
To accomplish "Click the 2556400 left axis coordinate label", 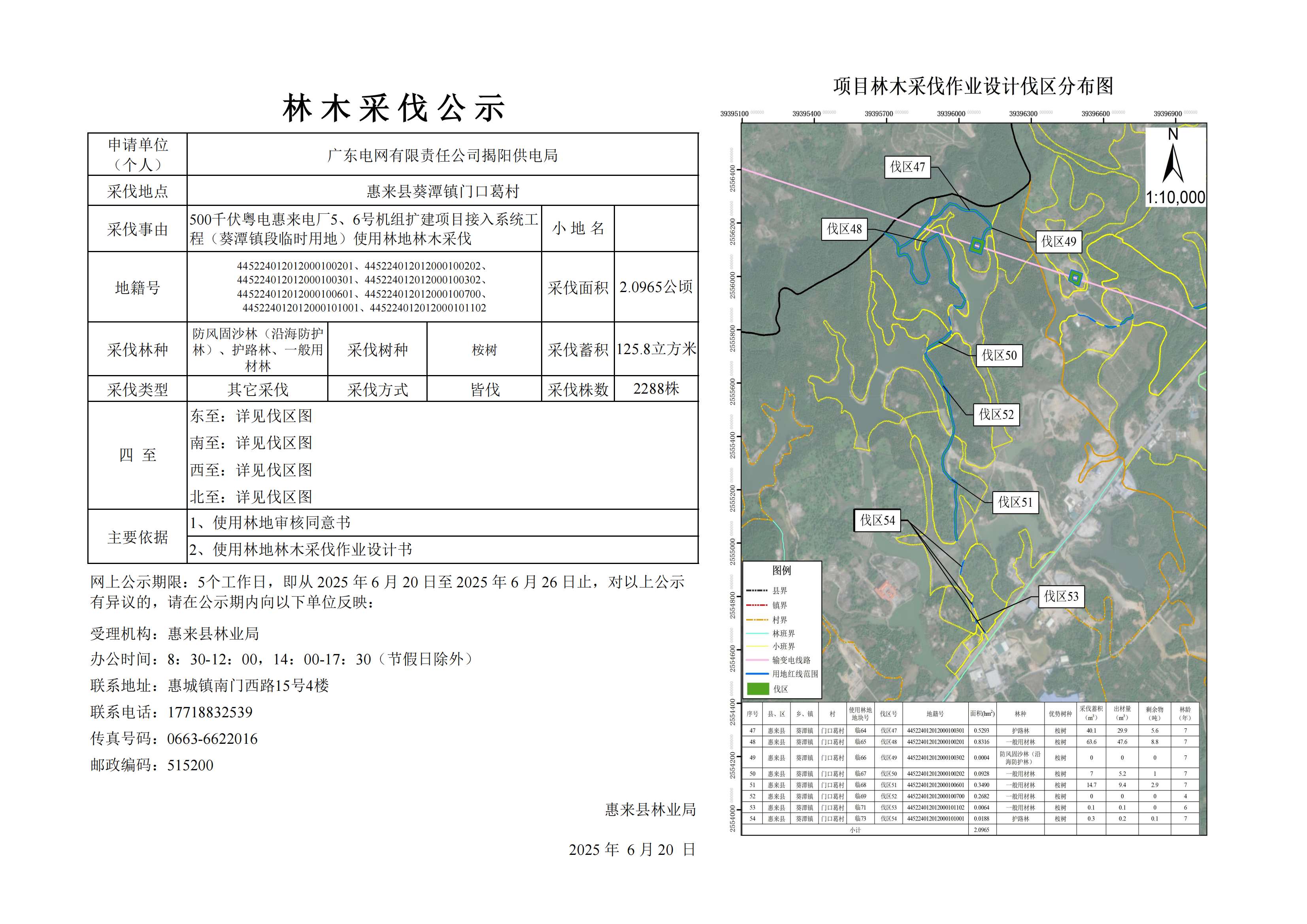I will [733, 178].
